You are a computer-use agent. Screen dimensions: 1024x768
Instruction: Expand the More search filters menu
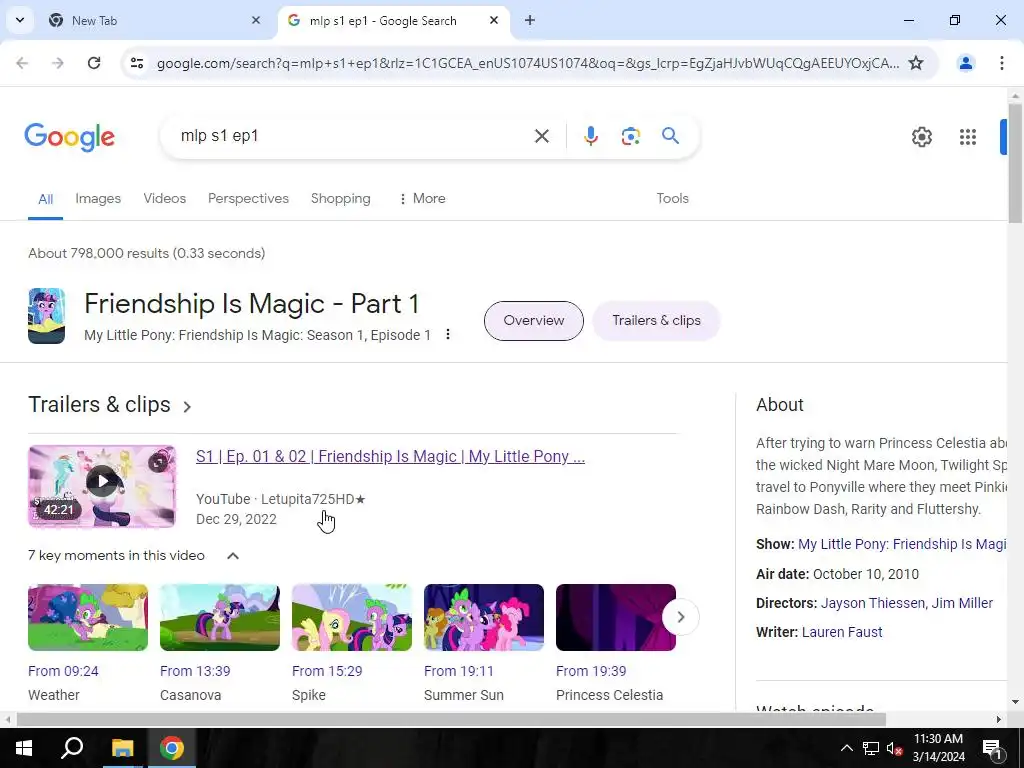(x=422, y=198)
